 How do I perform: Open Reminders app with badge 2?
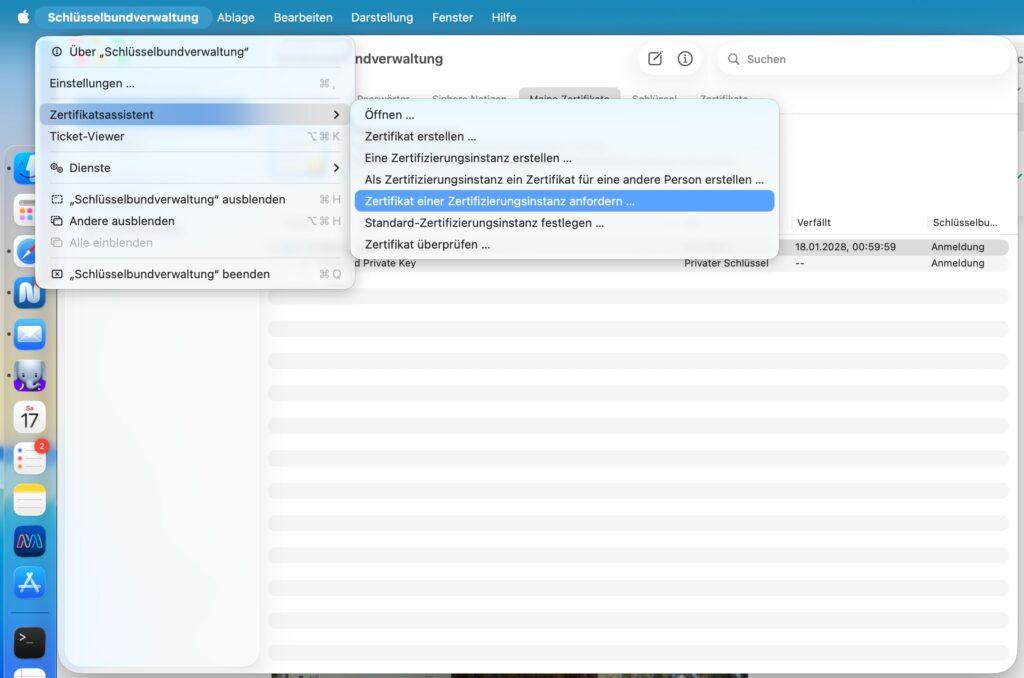click(x=29, y=459)
